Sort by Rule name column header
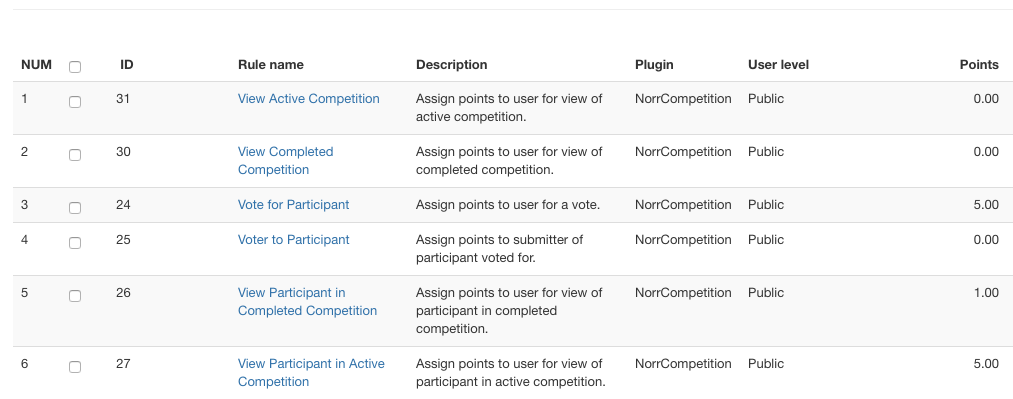Screen dimensions: 1013x399 click(271, 65)
